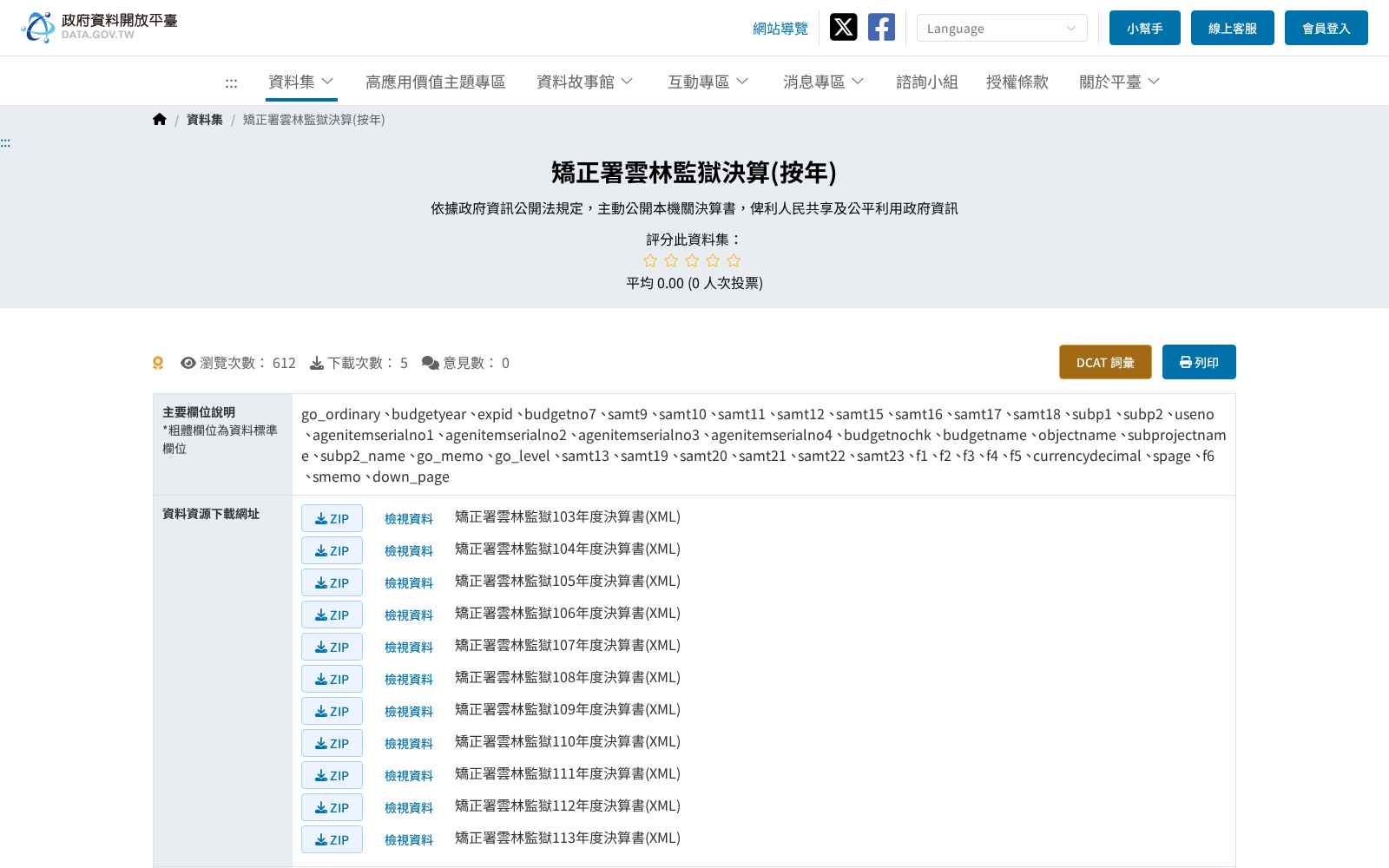The width and height of the screenshot is (1389, 868).
Task: Download ZIP for 109年度決算書
Action: pos(332,711)
